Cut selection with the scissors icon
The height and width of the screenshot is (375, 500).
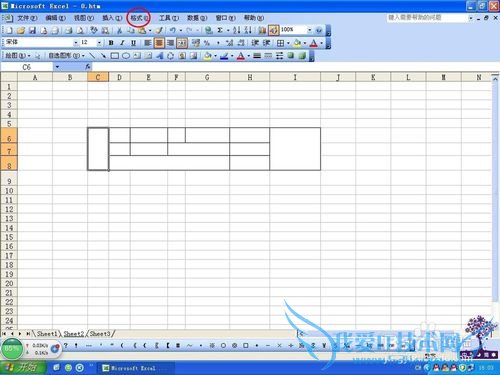(119, 30)
